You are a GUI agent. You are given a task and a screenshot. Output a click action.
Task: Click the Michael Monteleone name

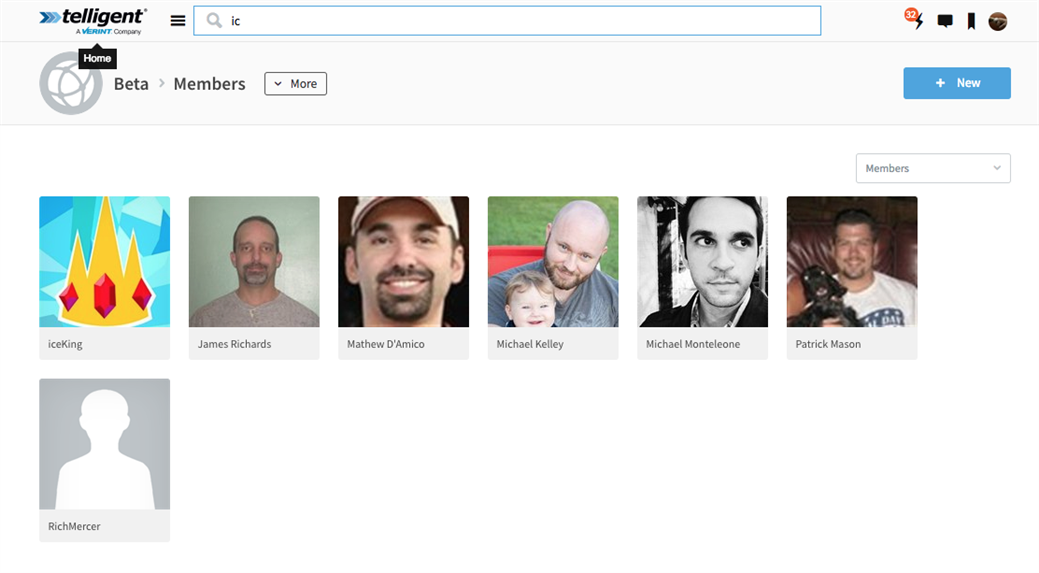[x=693, y=344]
